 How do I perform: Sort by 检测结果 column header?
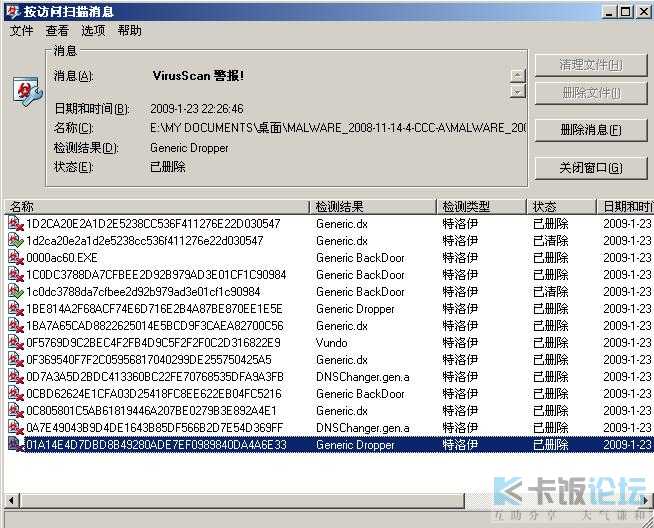[x=372, y=207]
